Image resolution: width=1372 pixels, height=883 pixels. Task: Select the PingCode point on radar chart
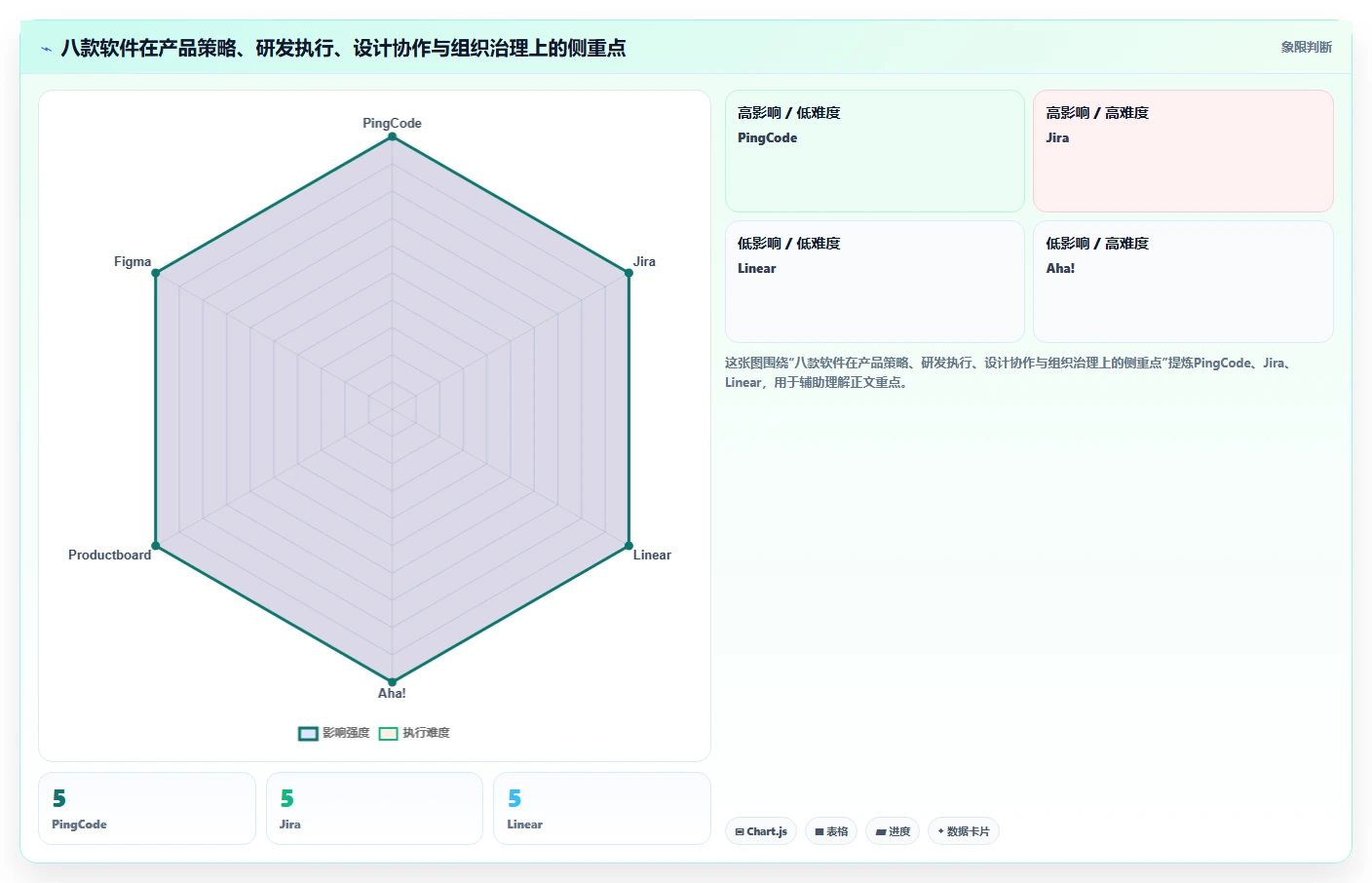click(x=392, y=136)
